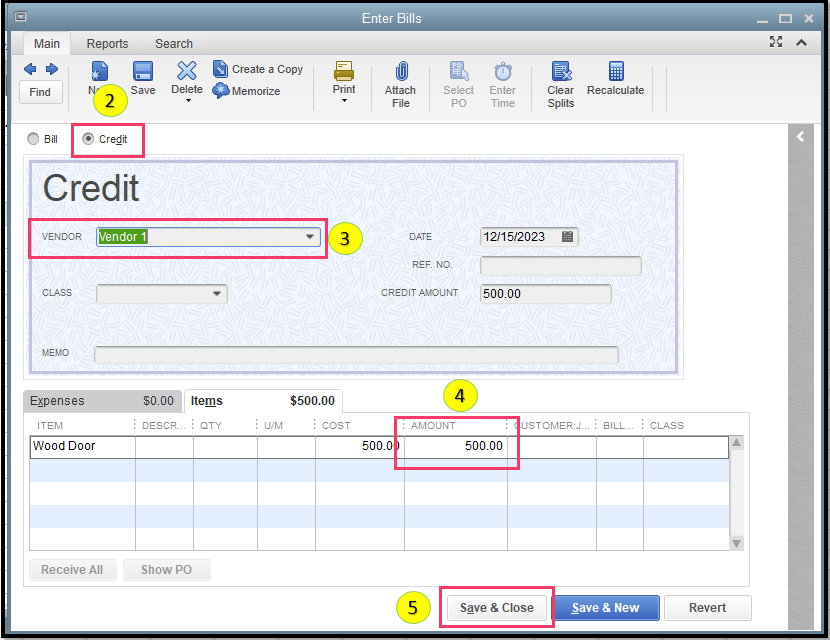Click the Attach File paperclip icon
Screen dimensions: 830x640
click(401, 71)
